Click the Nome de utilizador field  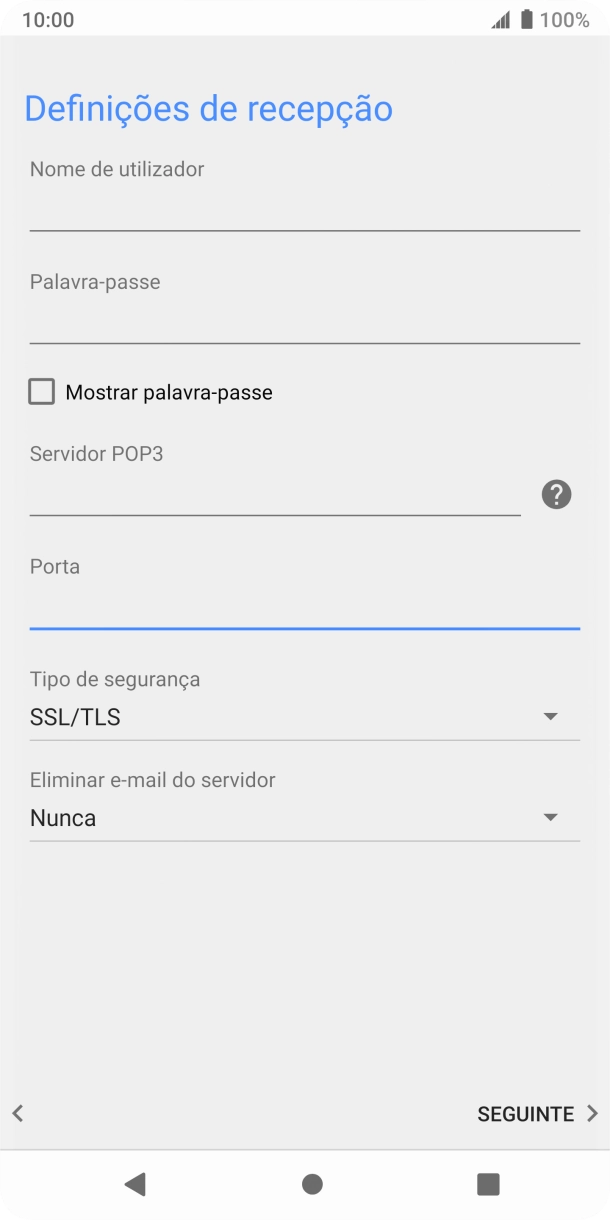305,210
